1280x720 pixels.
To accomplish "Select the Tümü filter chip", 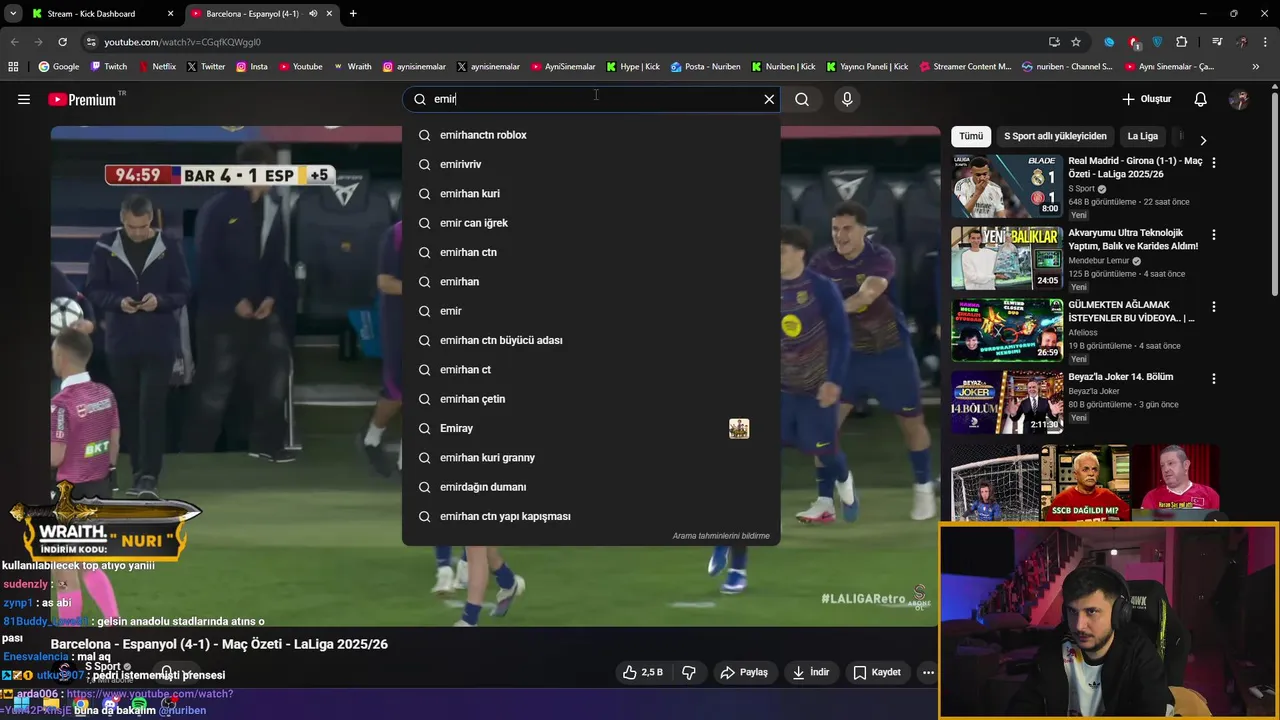I will point(971,136).
